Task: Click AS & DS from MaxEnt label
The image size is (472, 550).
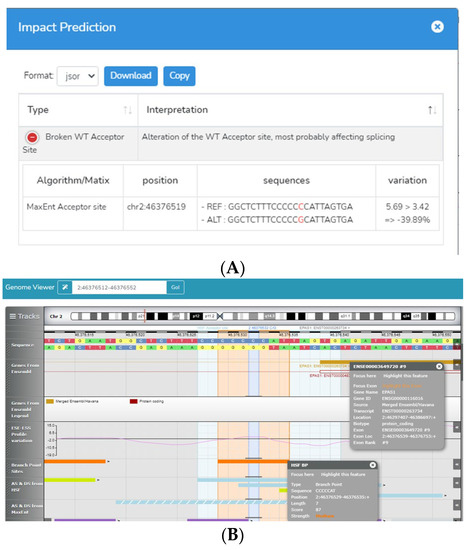Action: click(x=27, y=509)
